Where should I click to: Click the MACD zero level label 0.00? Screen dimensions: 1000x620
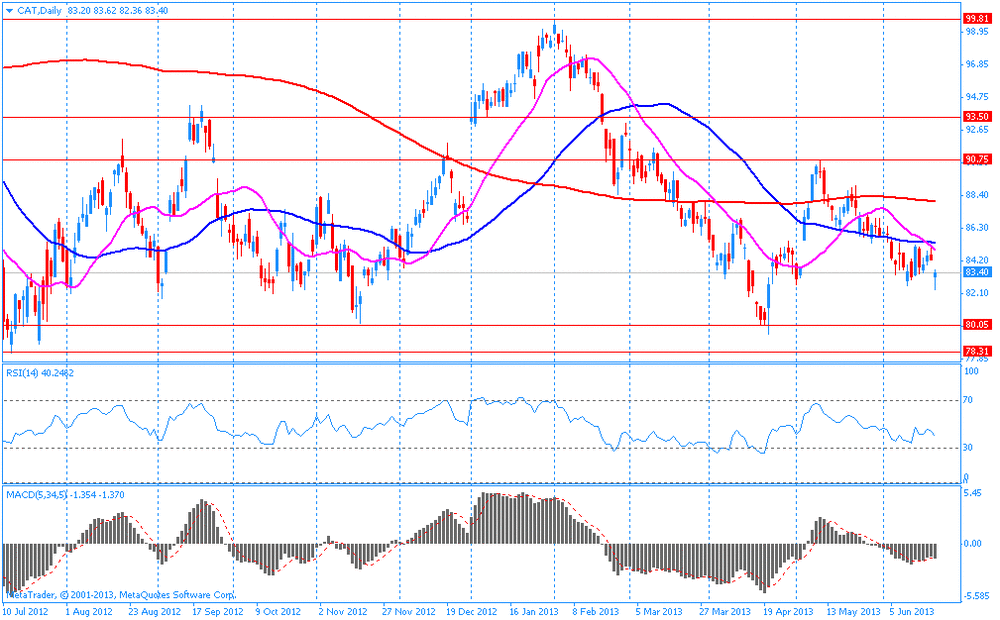(x=973, y=543)
